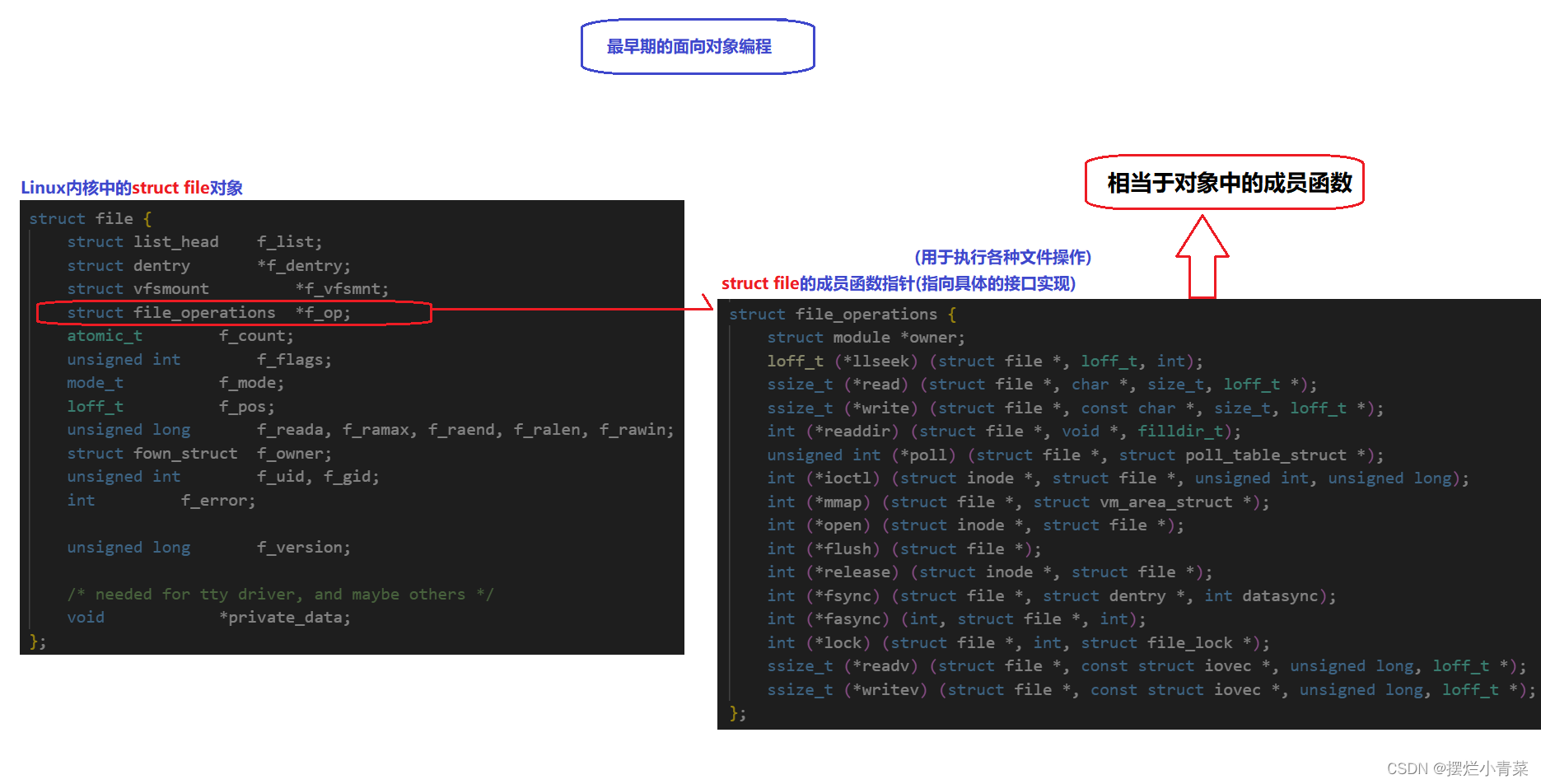The width and height of the screenshot is (1541, 784).
Task: Click the line 'unsigned long f_version;'
Action: 209,547
